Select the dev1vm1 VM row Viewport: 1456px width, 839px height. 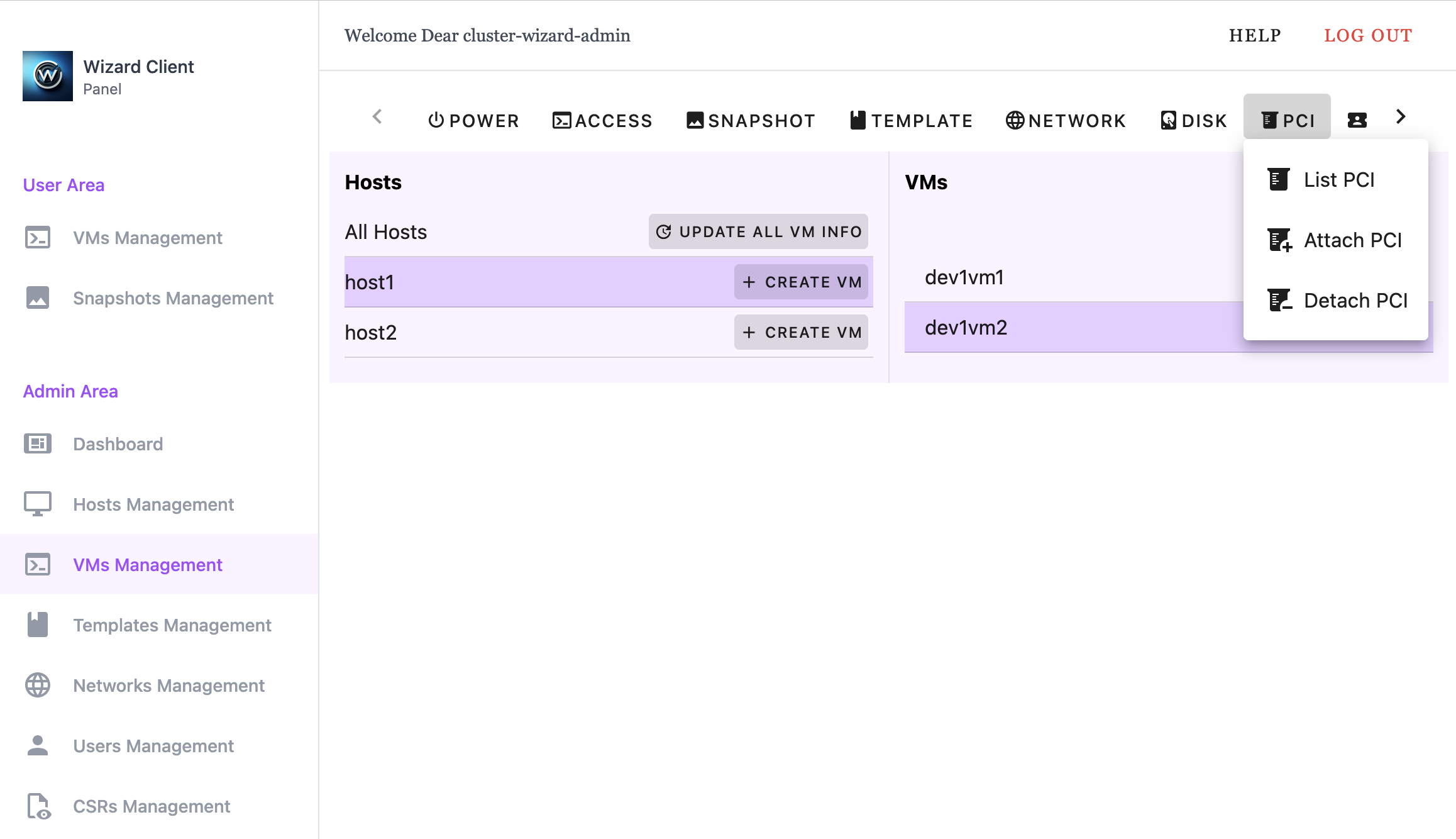point(1069,277)
